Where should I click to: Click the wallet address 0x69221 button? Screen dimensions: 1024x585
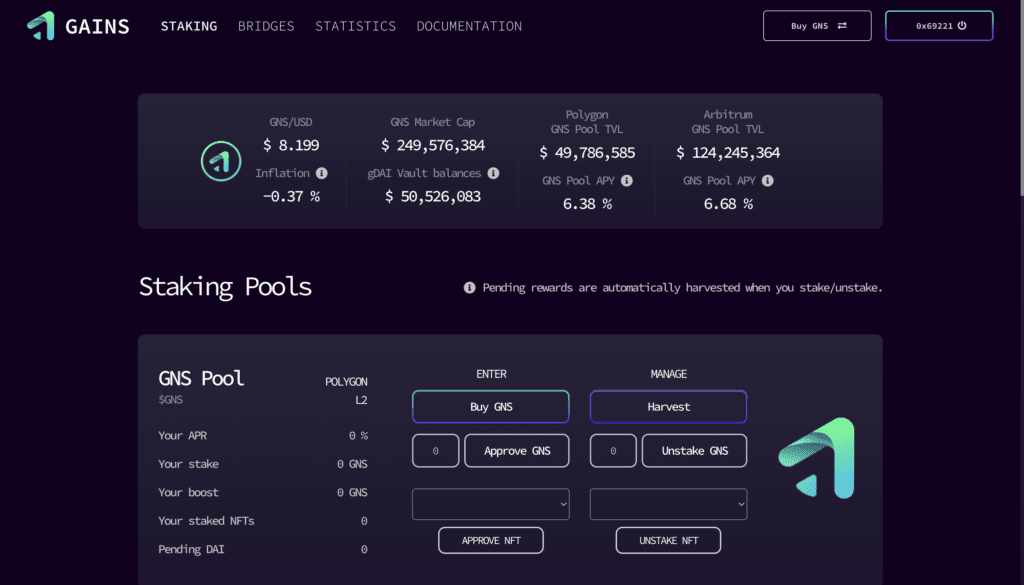939,25
